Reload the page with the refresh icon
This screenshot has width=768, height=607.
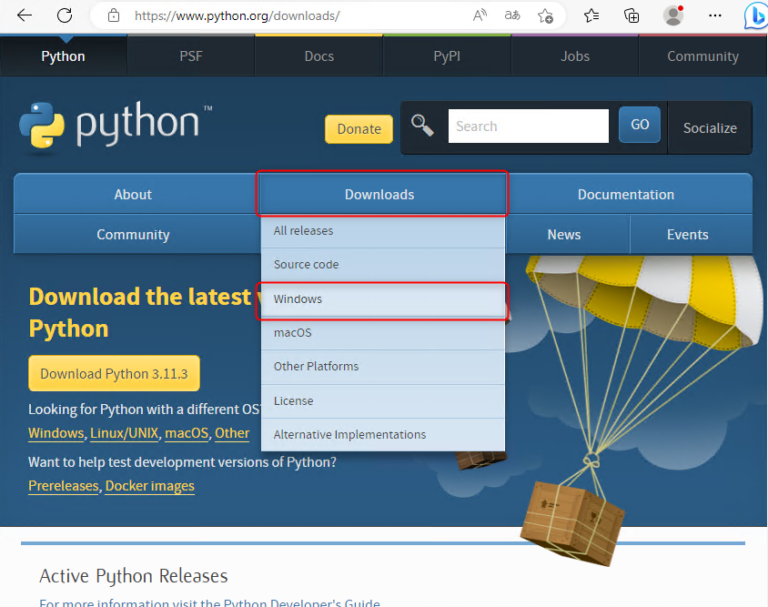(x=64, y=15)
